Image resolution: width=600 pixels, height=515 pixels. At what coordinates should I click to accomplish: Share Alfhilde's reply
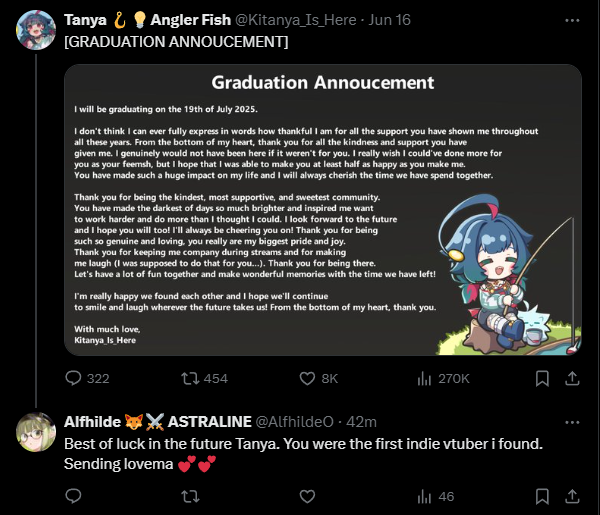pos(572,496)
